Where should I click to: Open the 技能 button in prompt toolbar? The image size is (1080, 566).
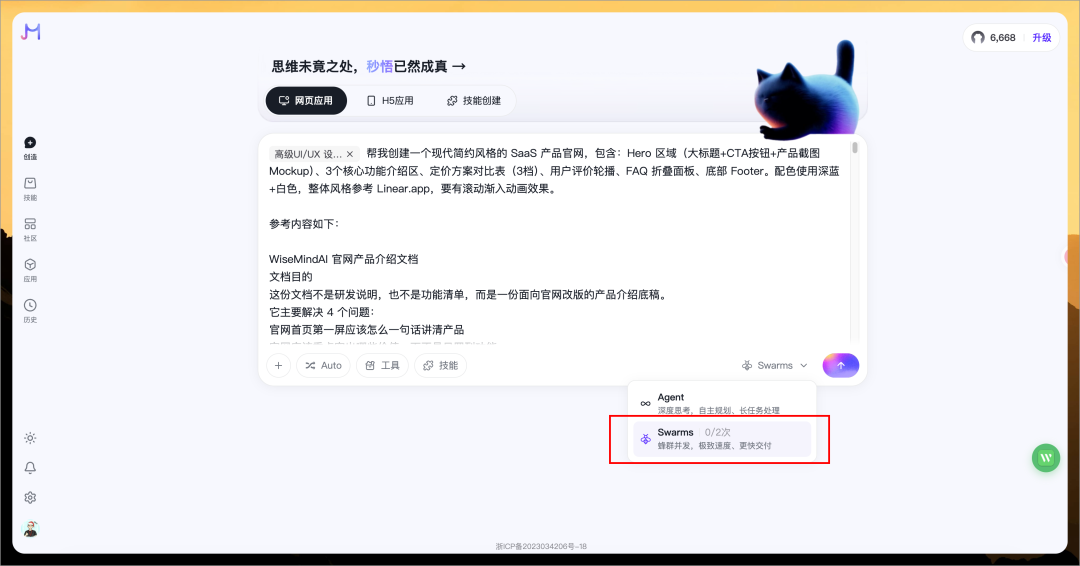pyautogui.click(x=440, y=365)
